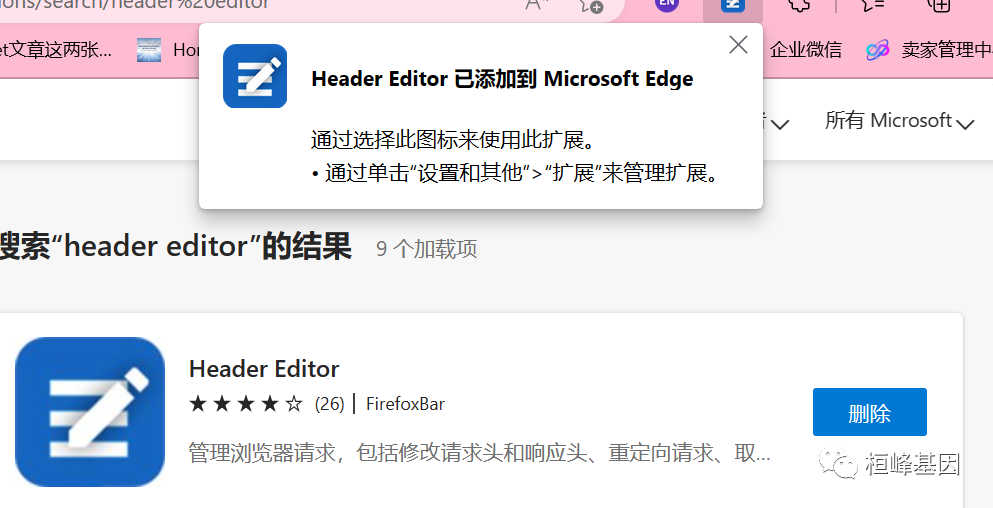Click the FirefoxBar publisher name
This screenshot has width=993, height=508.
(405, 403)
